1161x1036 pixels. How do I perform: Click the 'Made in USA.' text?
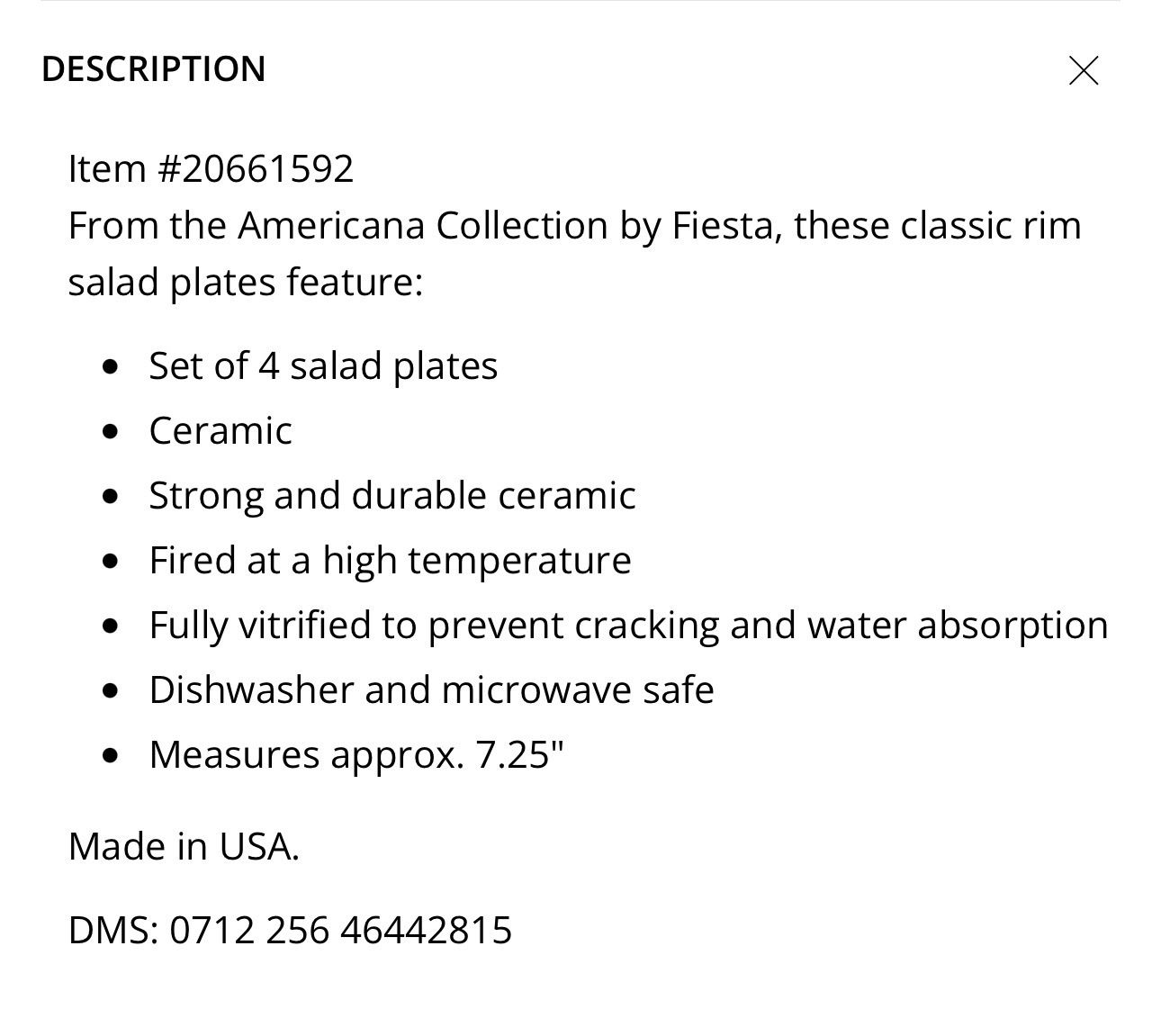point(184,847)
